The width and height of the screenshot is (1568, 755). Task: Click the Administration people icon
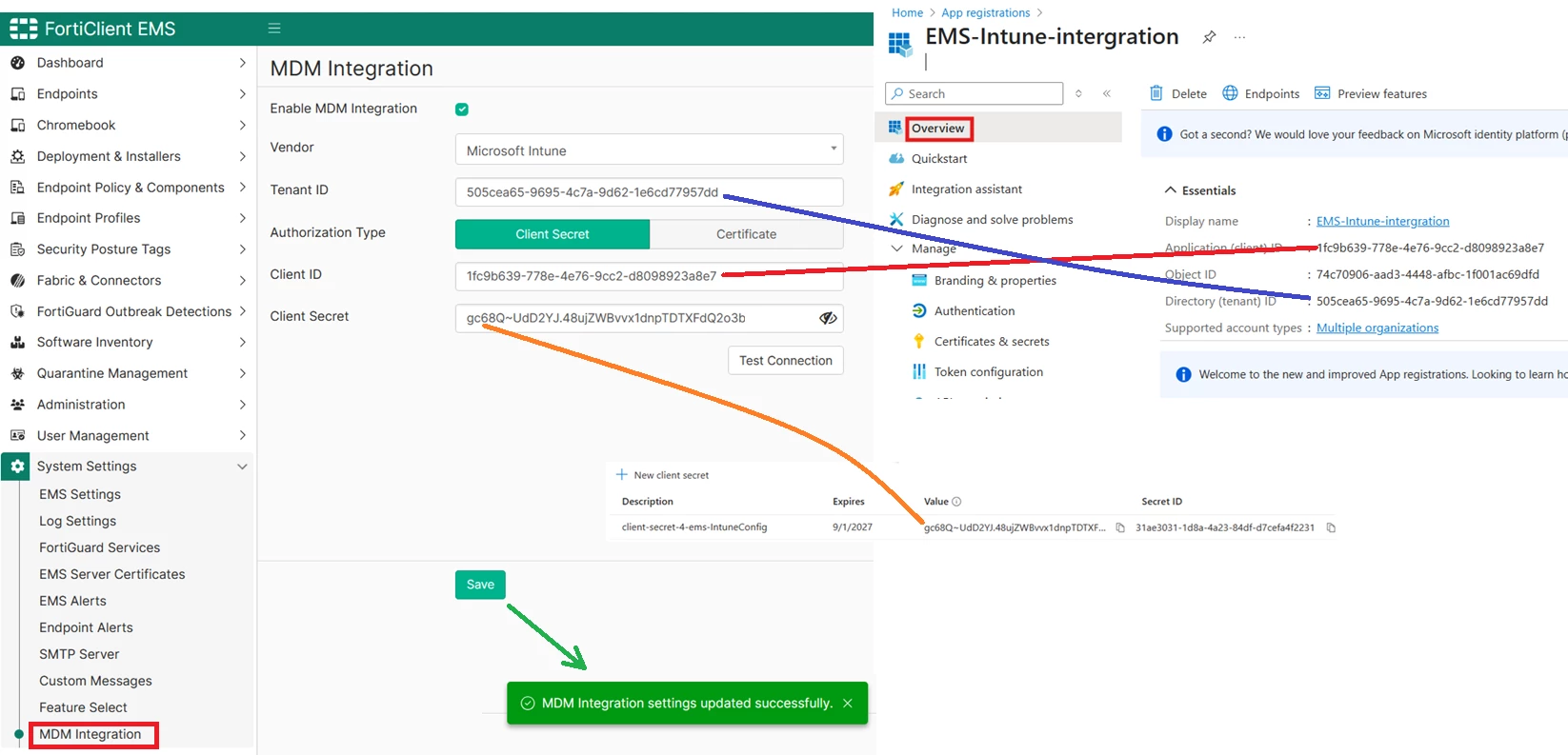coord(17,405)
